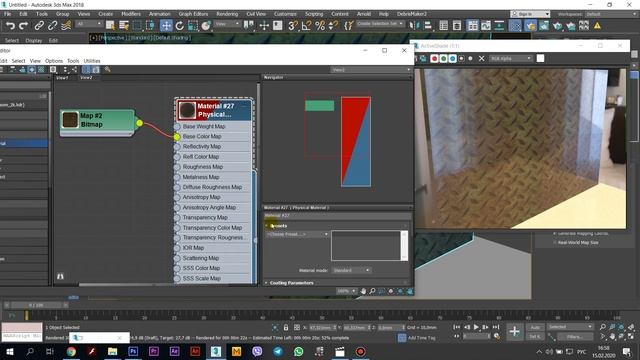Image resolution: width=640 pixels, height=360 pixels.
Task: Click the Material #27 node thumbnail
Action: tap(187, 110)
